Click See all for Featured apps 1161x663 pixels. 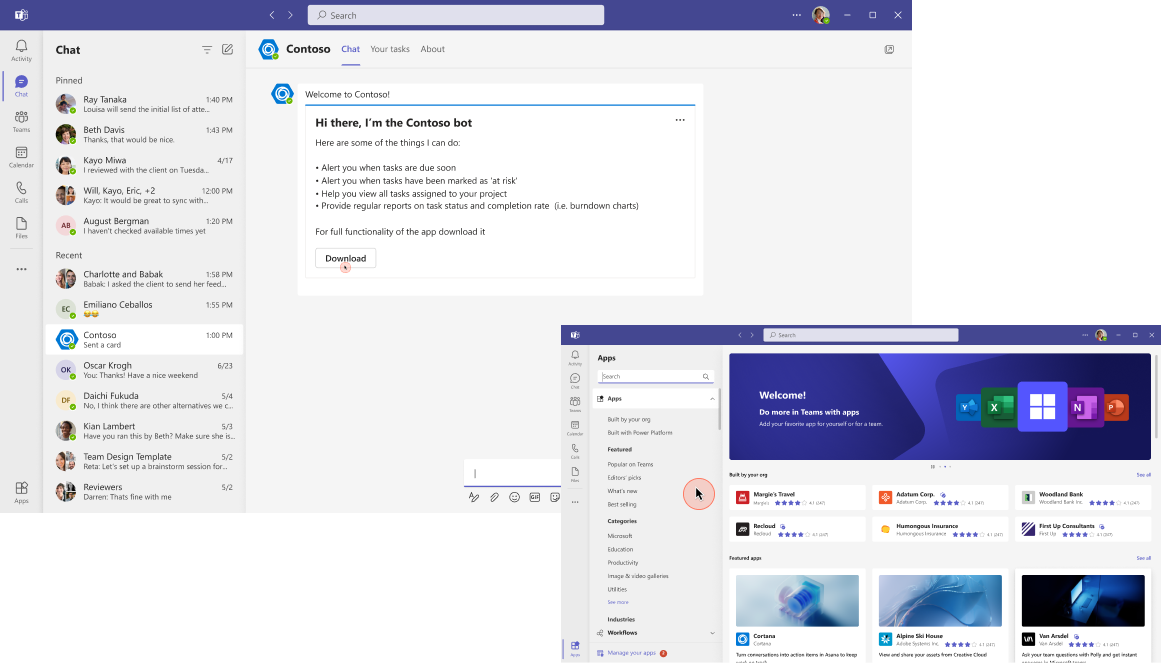tap(1143, 559)
